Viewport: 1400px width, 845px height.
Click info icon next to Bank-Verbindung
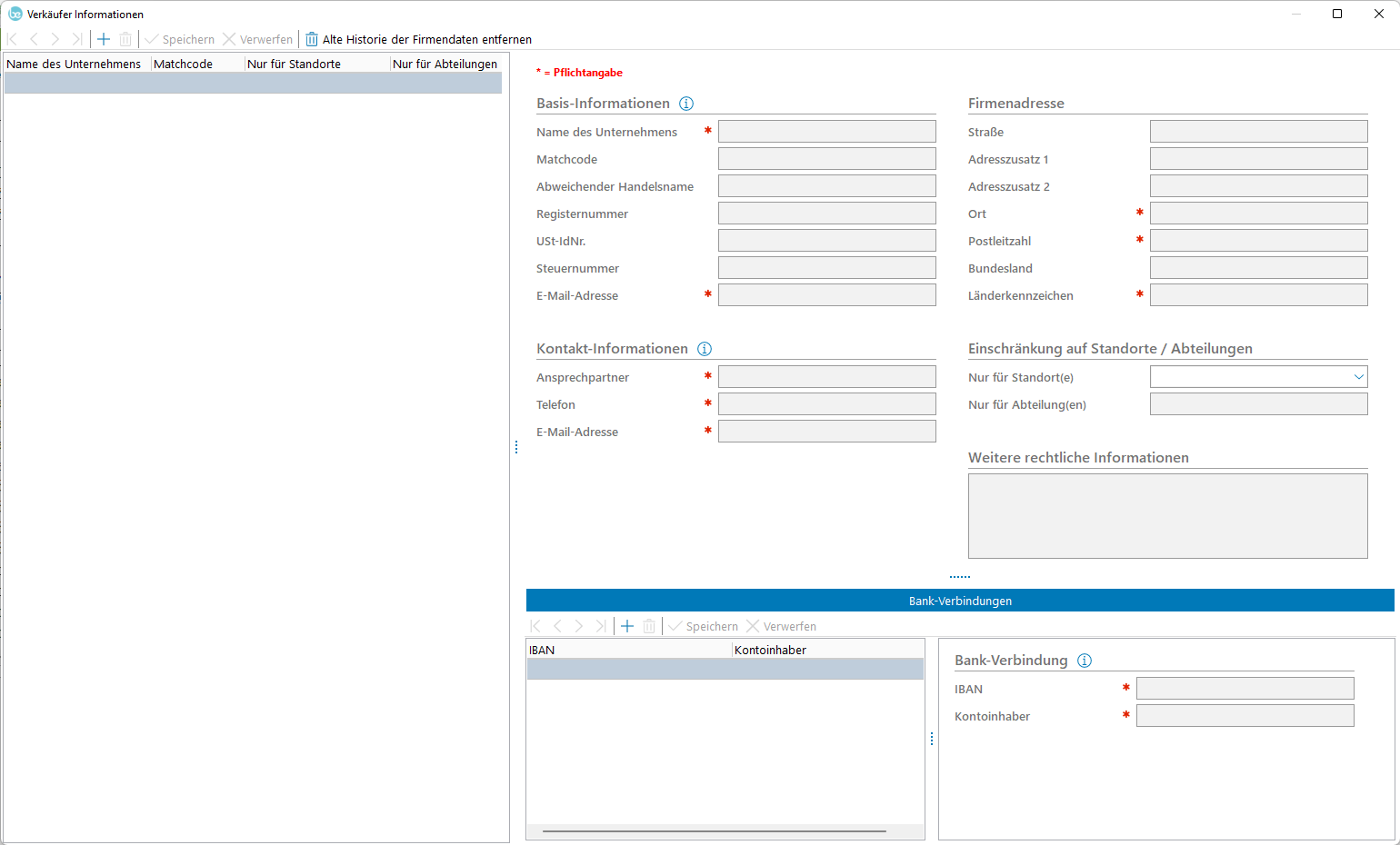pyautogui.click(x=1085, y=661)
